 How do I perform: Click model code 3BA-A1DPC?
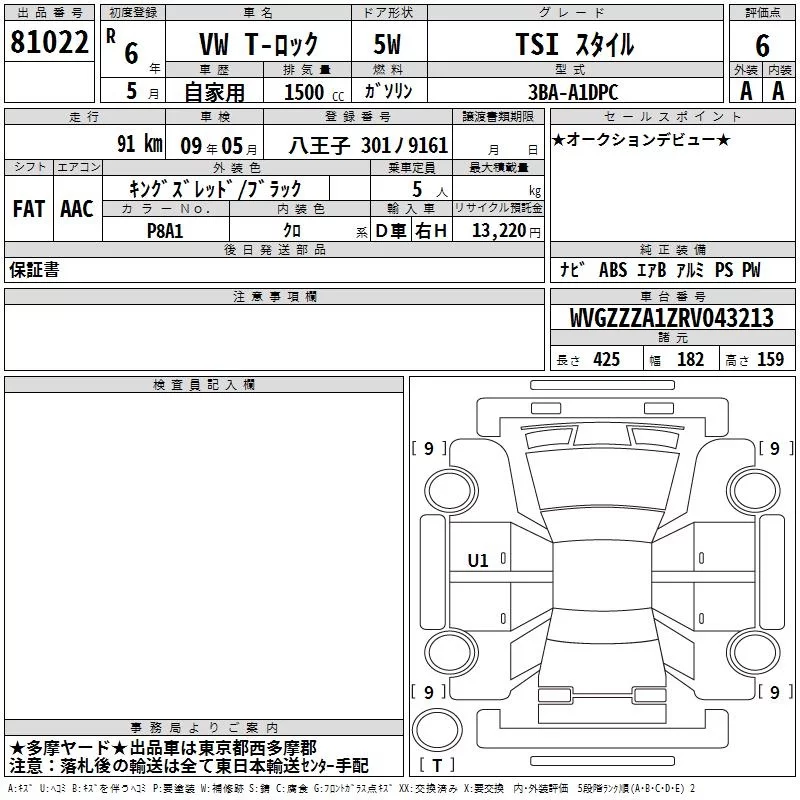click(x=573, y=92)
